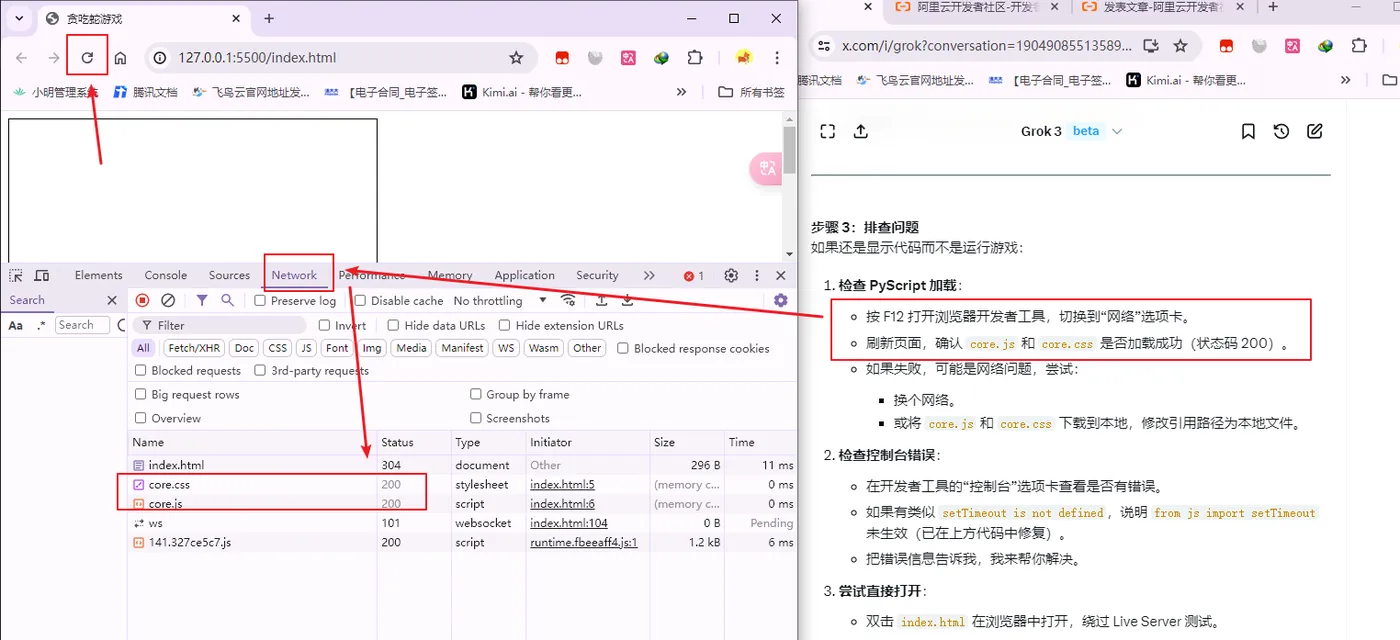Check Blocked response cookies
Image resolution: width=1400 pixels, height=640 pixels.
[x=623, y=348]
